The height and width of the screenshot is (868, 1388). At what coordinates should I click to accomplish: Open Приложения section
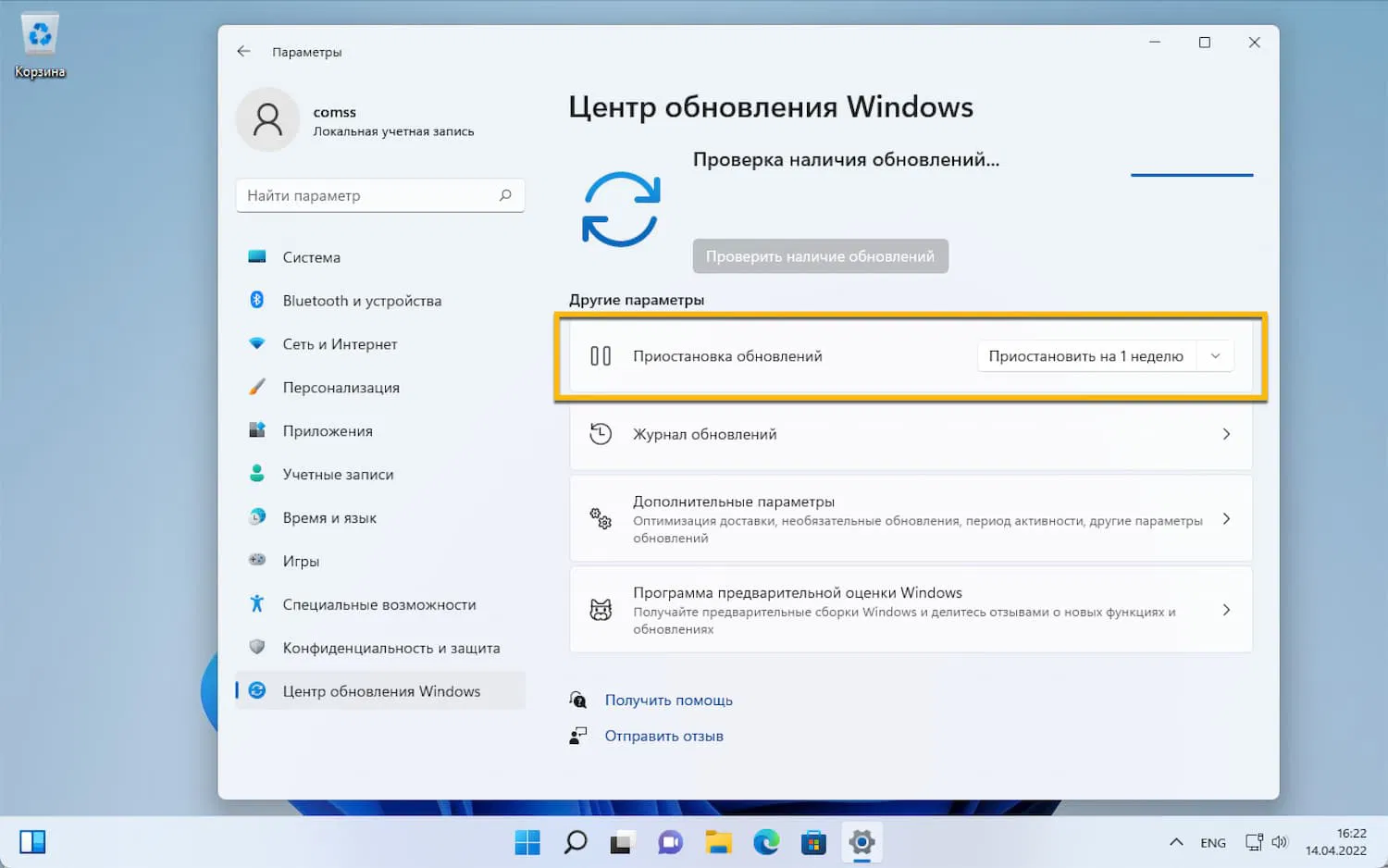point(380,431)
